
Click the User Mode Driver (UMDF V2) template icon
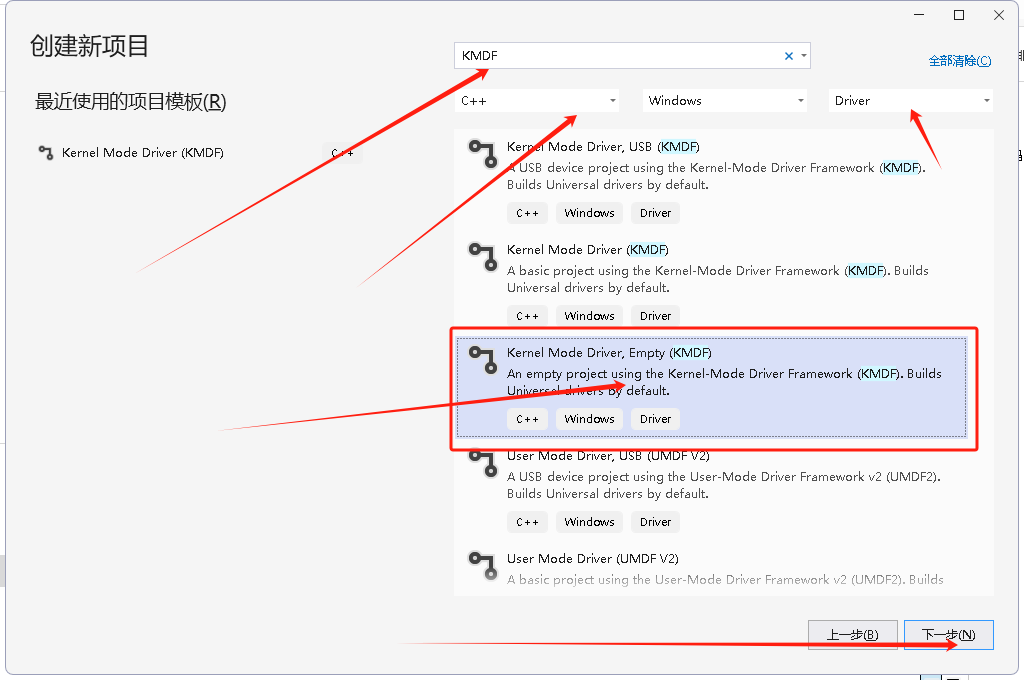tap(483, 566)
